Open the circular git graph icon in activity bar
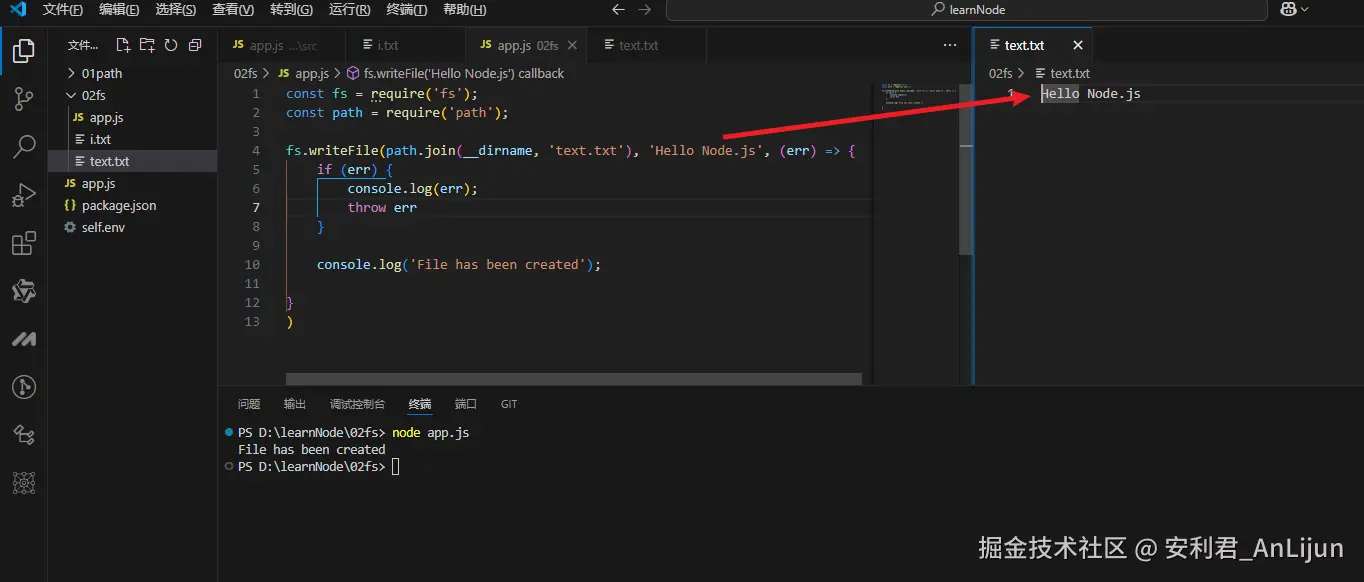This screenshot has width=1364, height=582. click(x=24, y=387)
